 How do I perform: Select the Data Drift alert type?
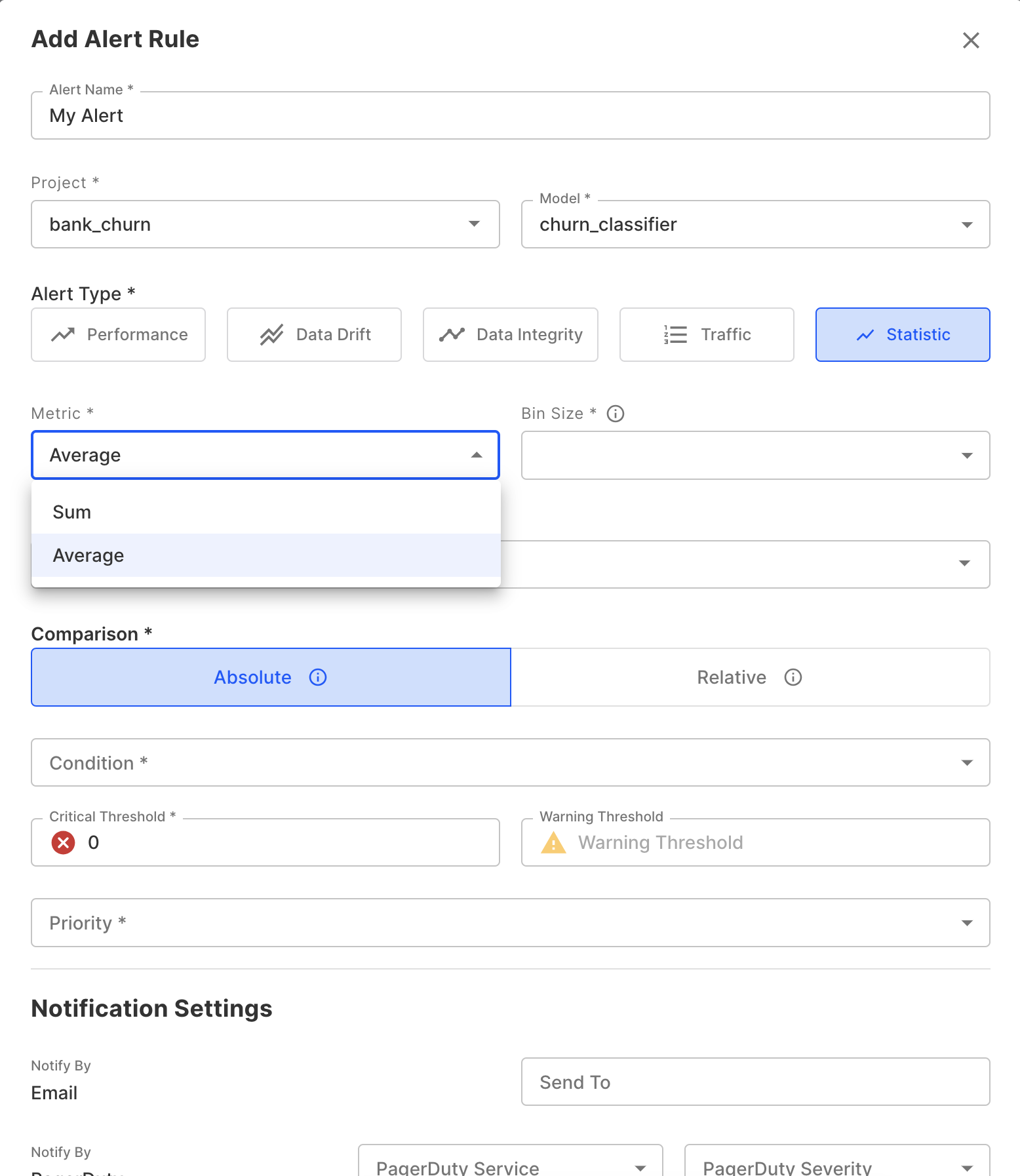coord(314,335)
